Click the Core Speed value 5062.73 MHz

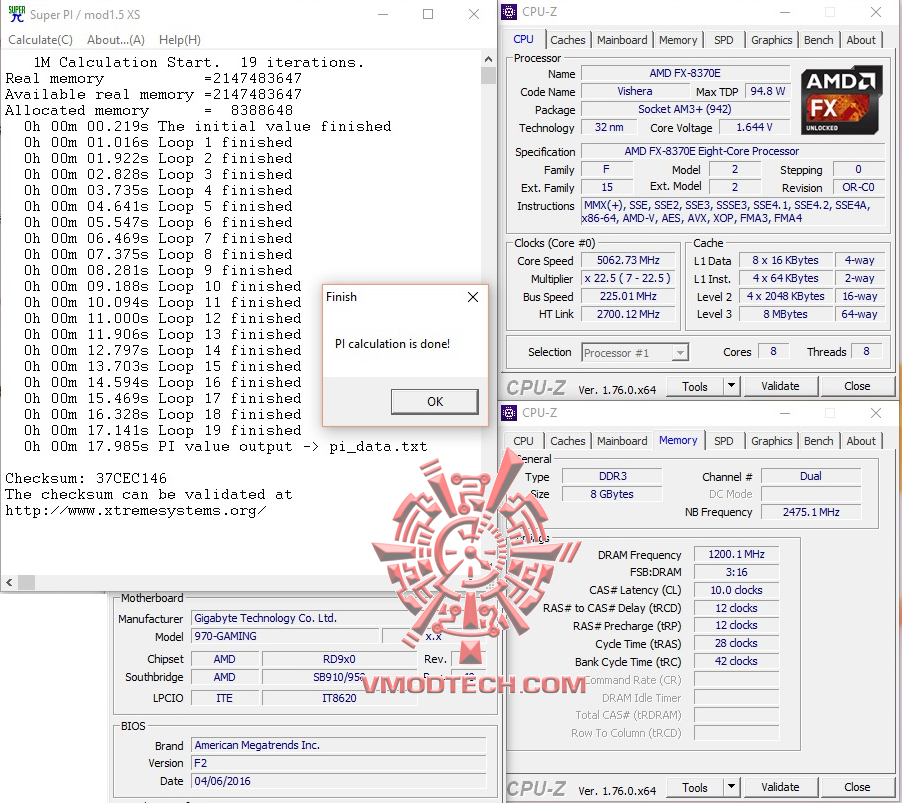pyautogui.click(x=628, y=260)
